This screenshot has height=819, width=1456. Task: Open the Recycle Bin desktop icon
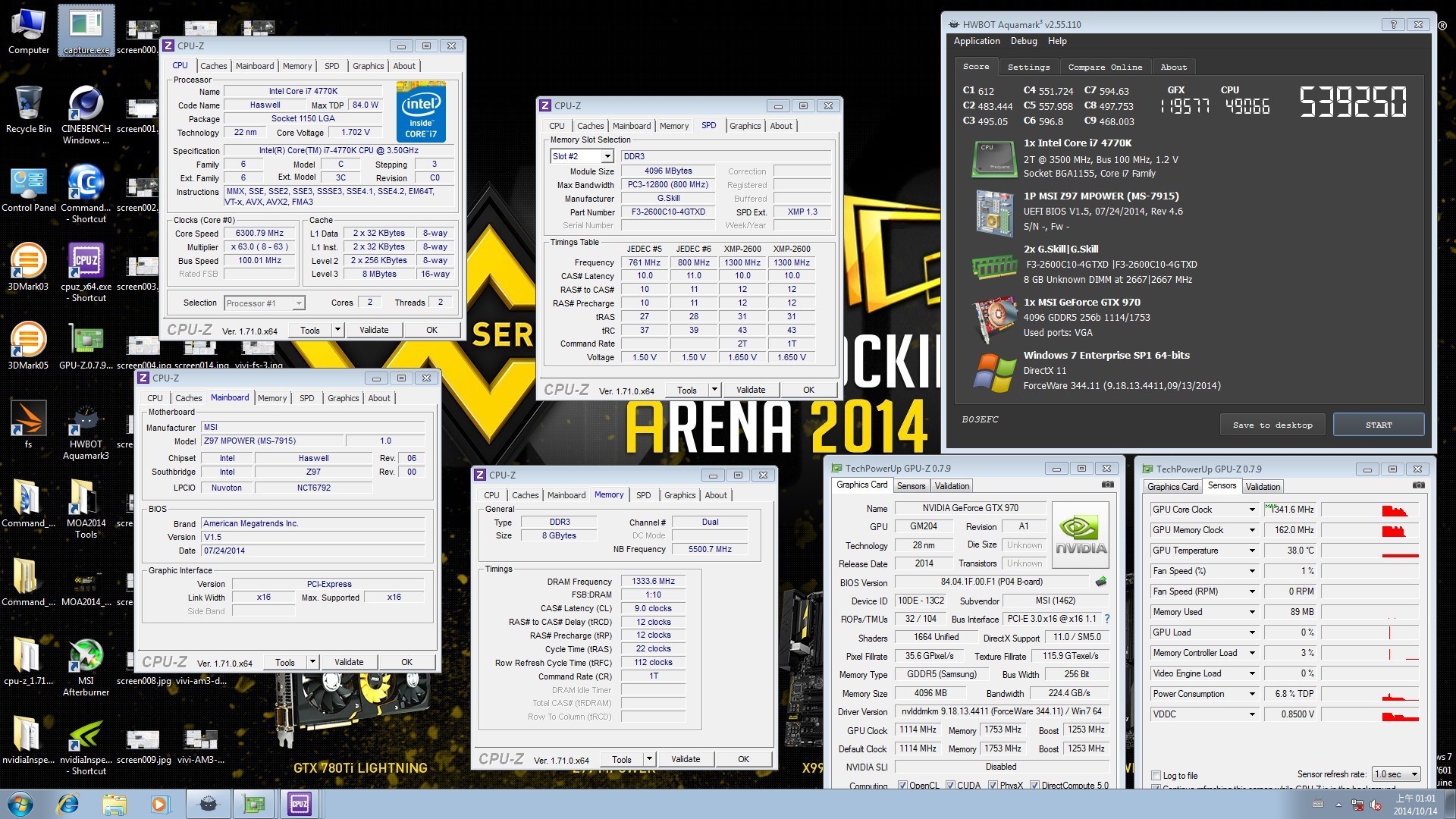[29, 109]
